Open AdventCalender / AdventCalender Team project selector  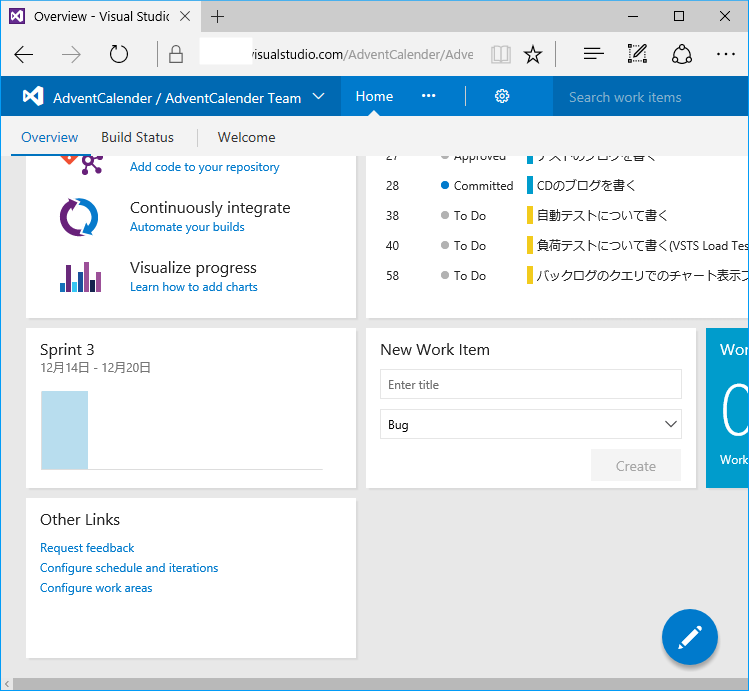(177, 98)
